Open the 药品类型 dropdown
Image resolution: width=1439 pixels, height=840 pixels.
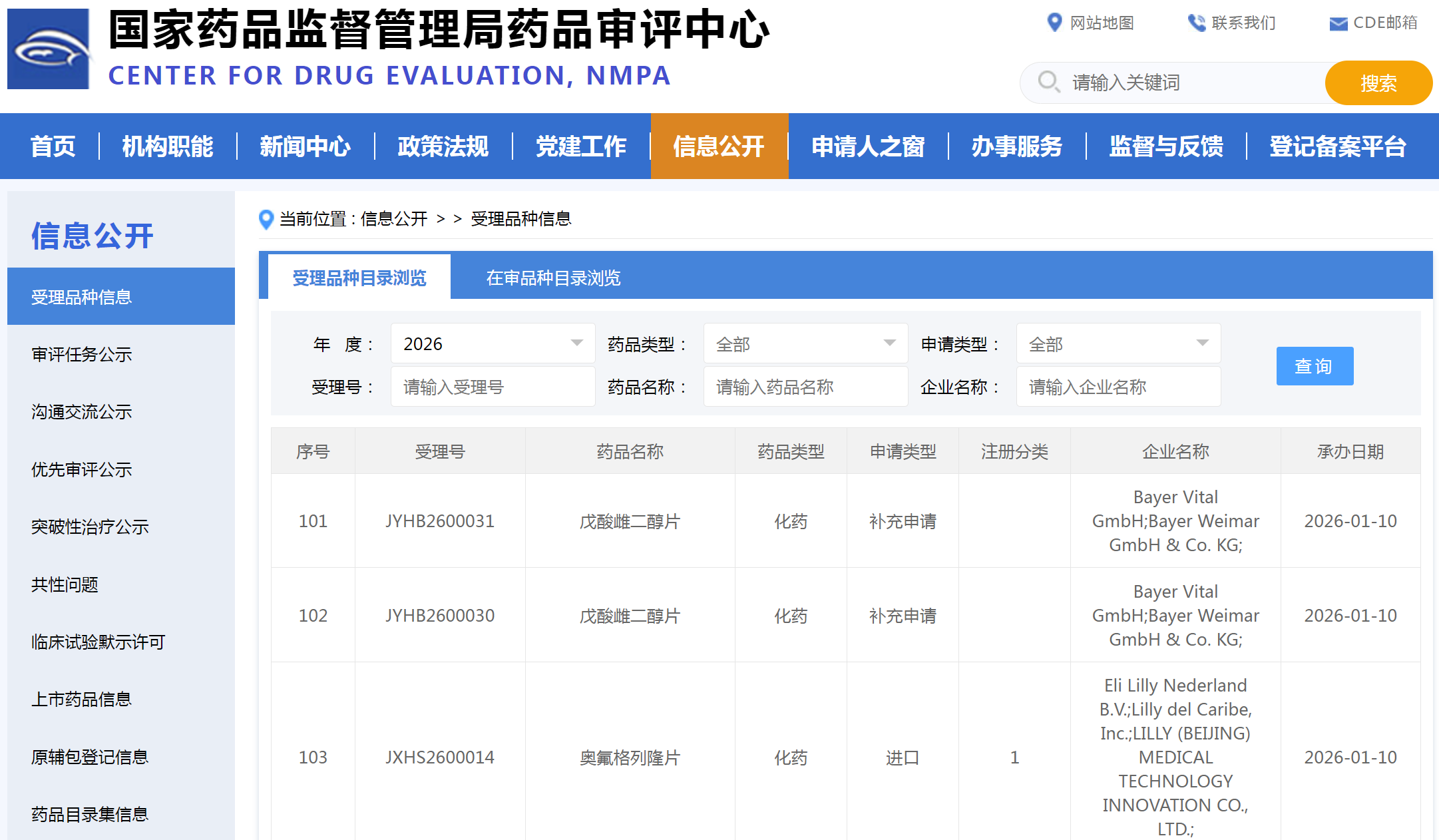coord(805,343)
